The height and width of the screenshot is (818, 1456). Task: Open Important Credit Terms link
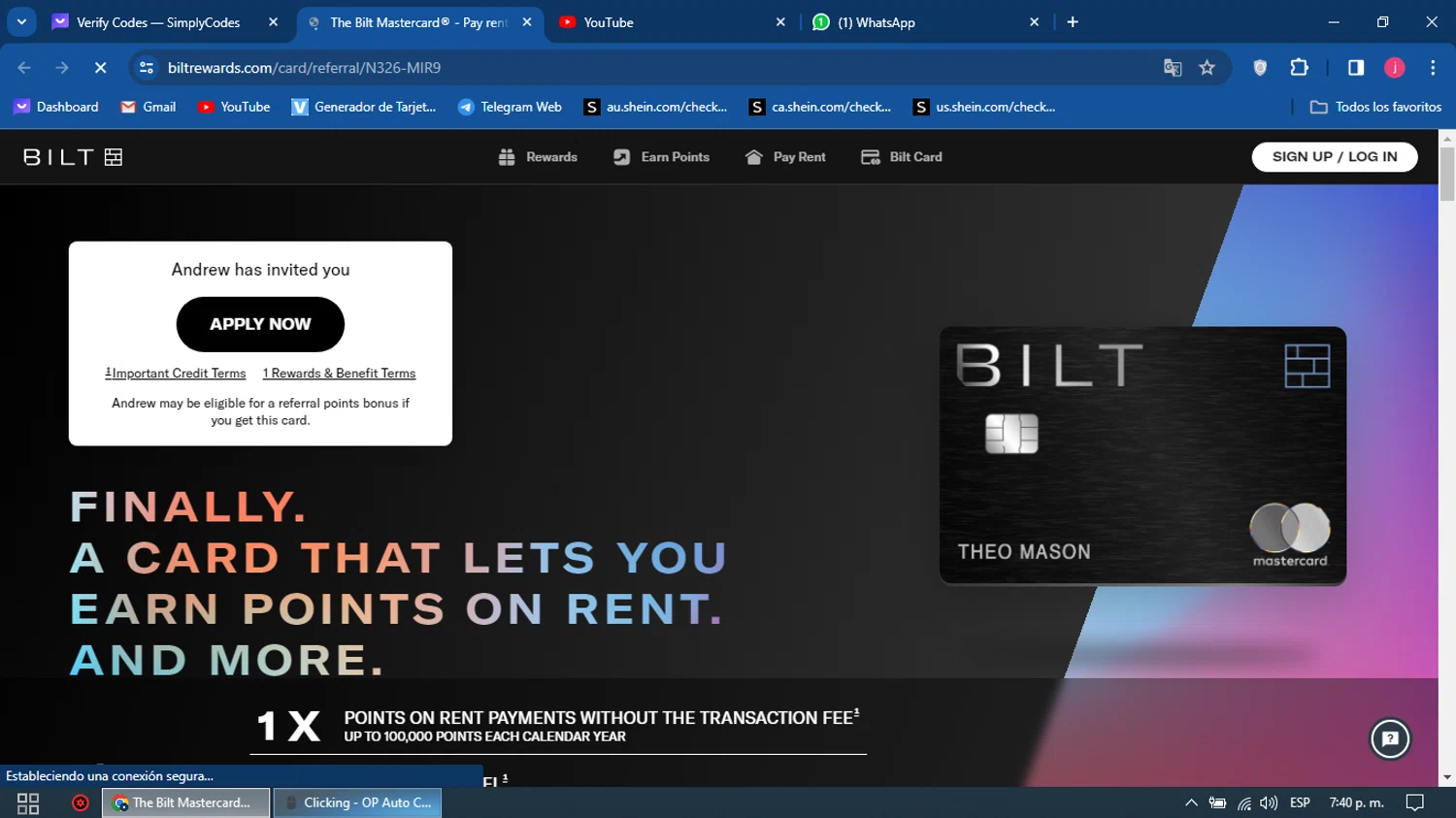pyautogui.click(x=176, y=374)
